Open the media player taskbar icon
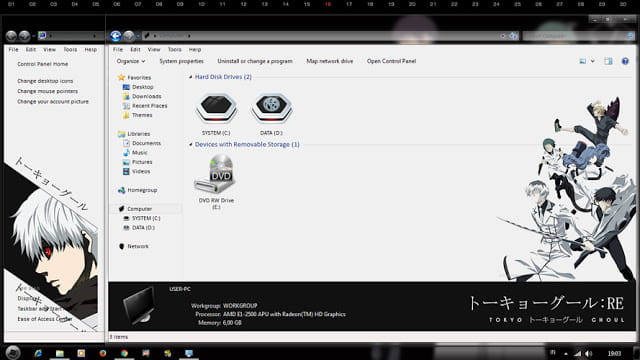The image size is (640, 360). pos(81,353)
